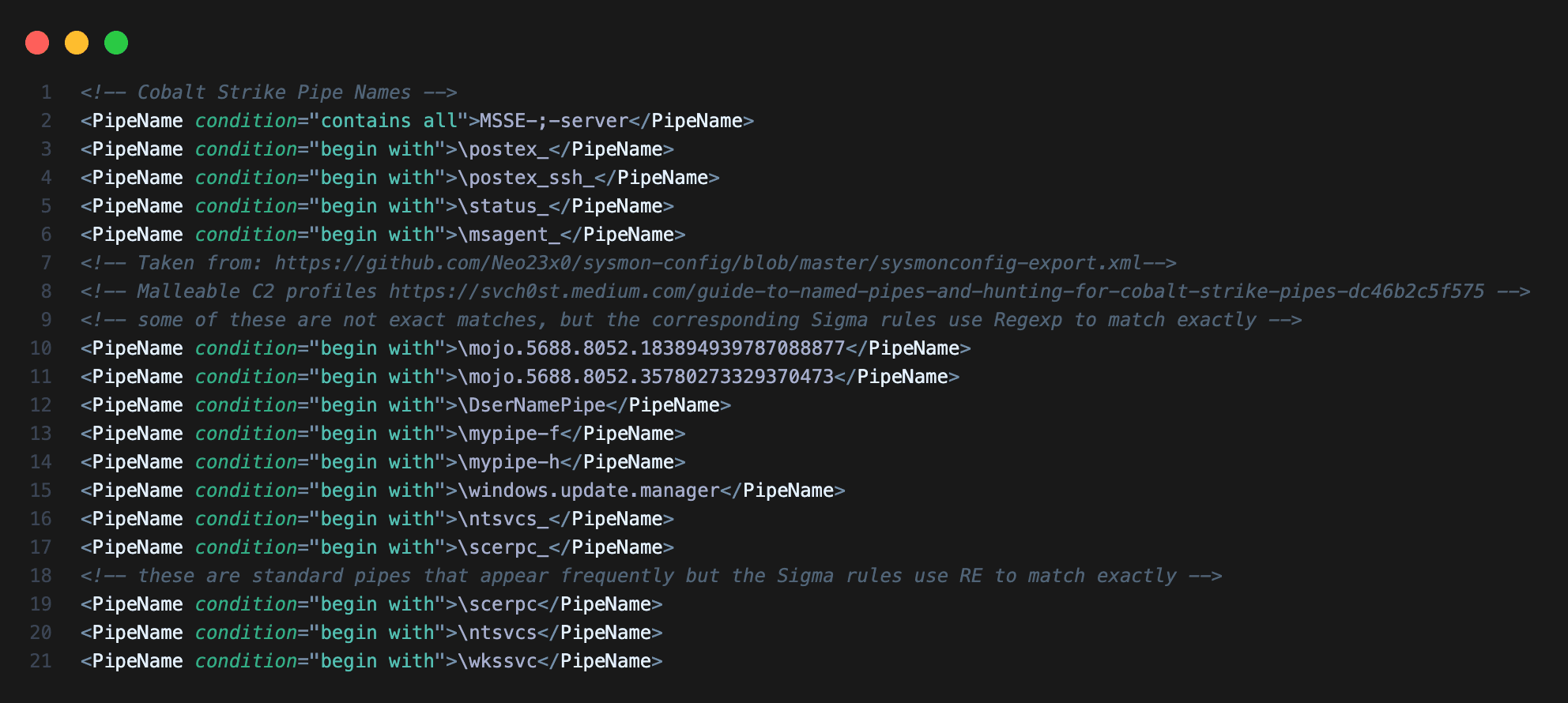Click the mojo.5688.8052.183894939787088877 value
This screenshot has width=1568, height=703.
pyautogui.click(x=651, y=348)
